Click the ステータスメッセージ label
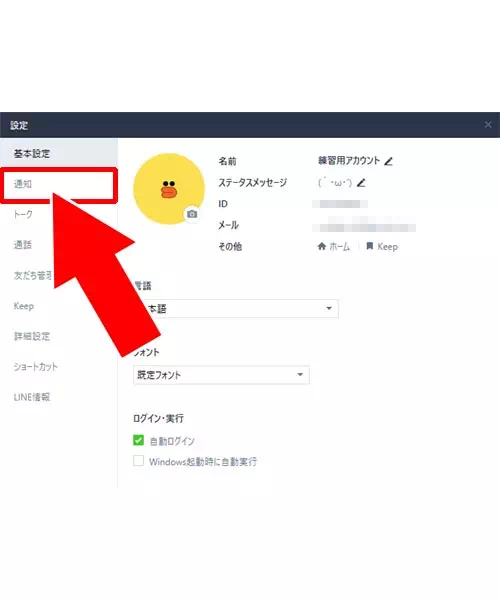500x600 pixels. click(252, 183)
